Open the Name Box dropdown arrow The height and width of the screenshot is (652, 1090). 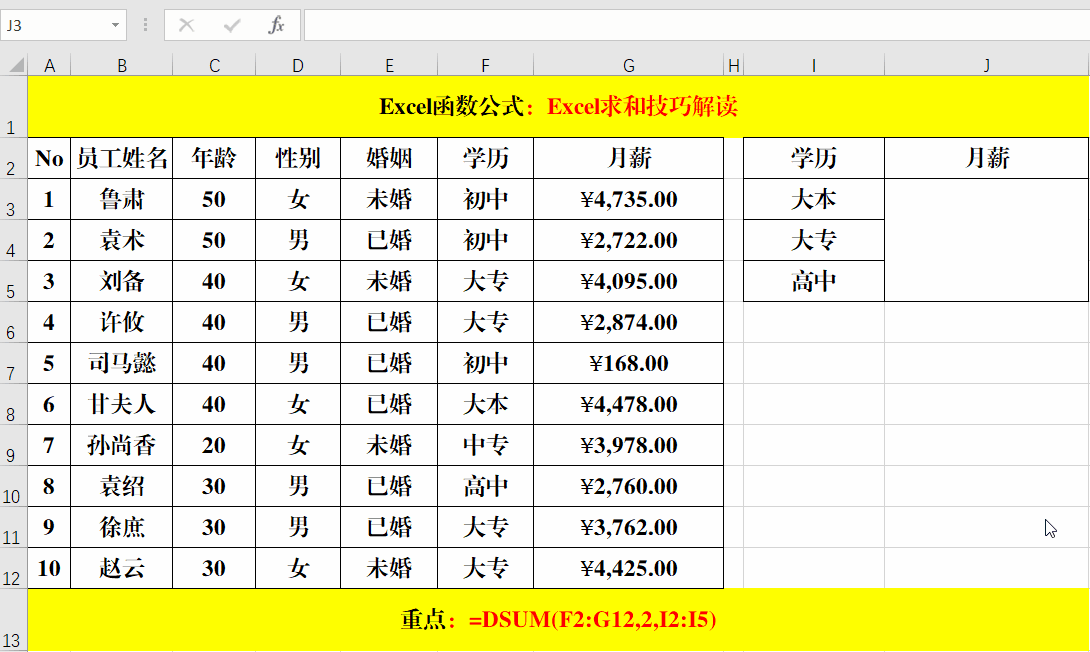tap(114, 24)
